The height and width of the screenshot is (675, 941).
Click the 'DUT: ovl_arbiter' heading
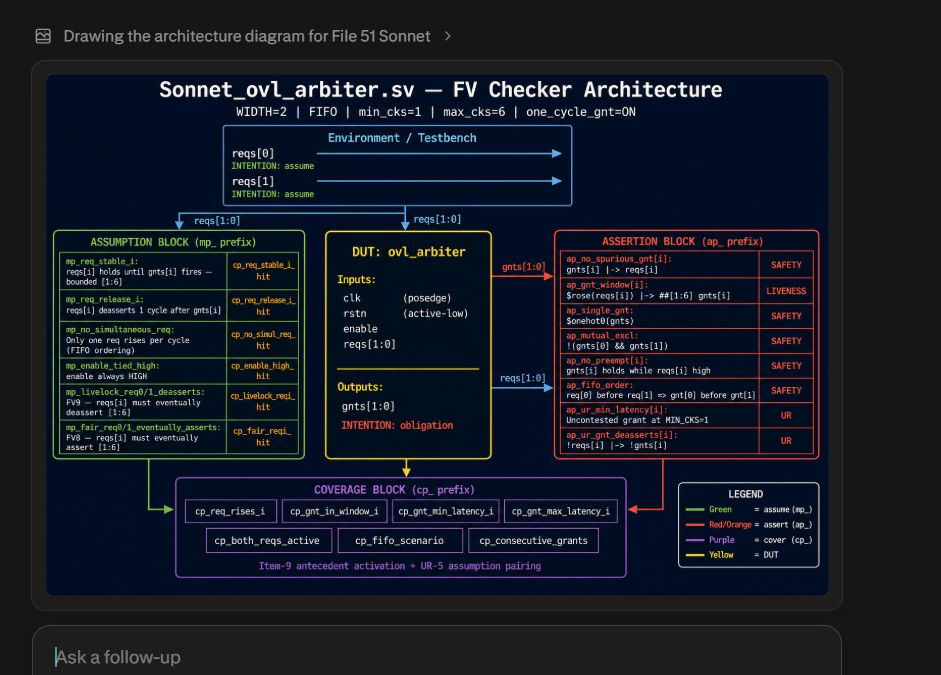[408, 252]
